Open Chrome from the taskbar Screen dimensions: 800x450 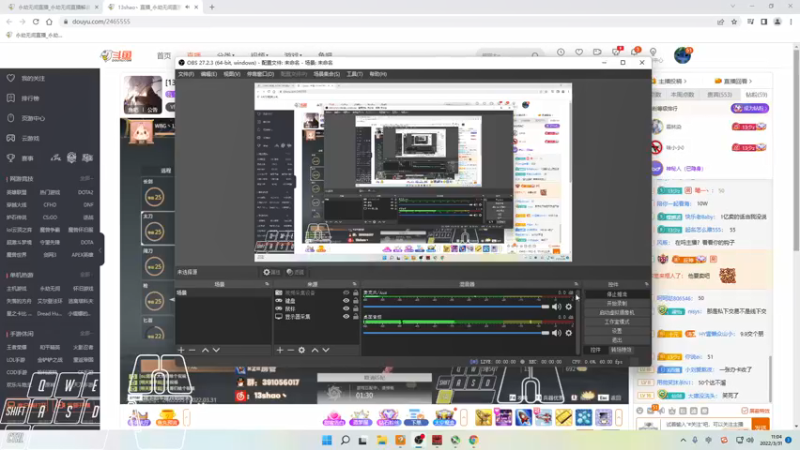473,440
